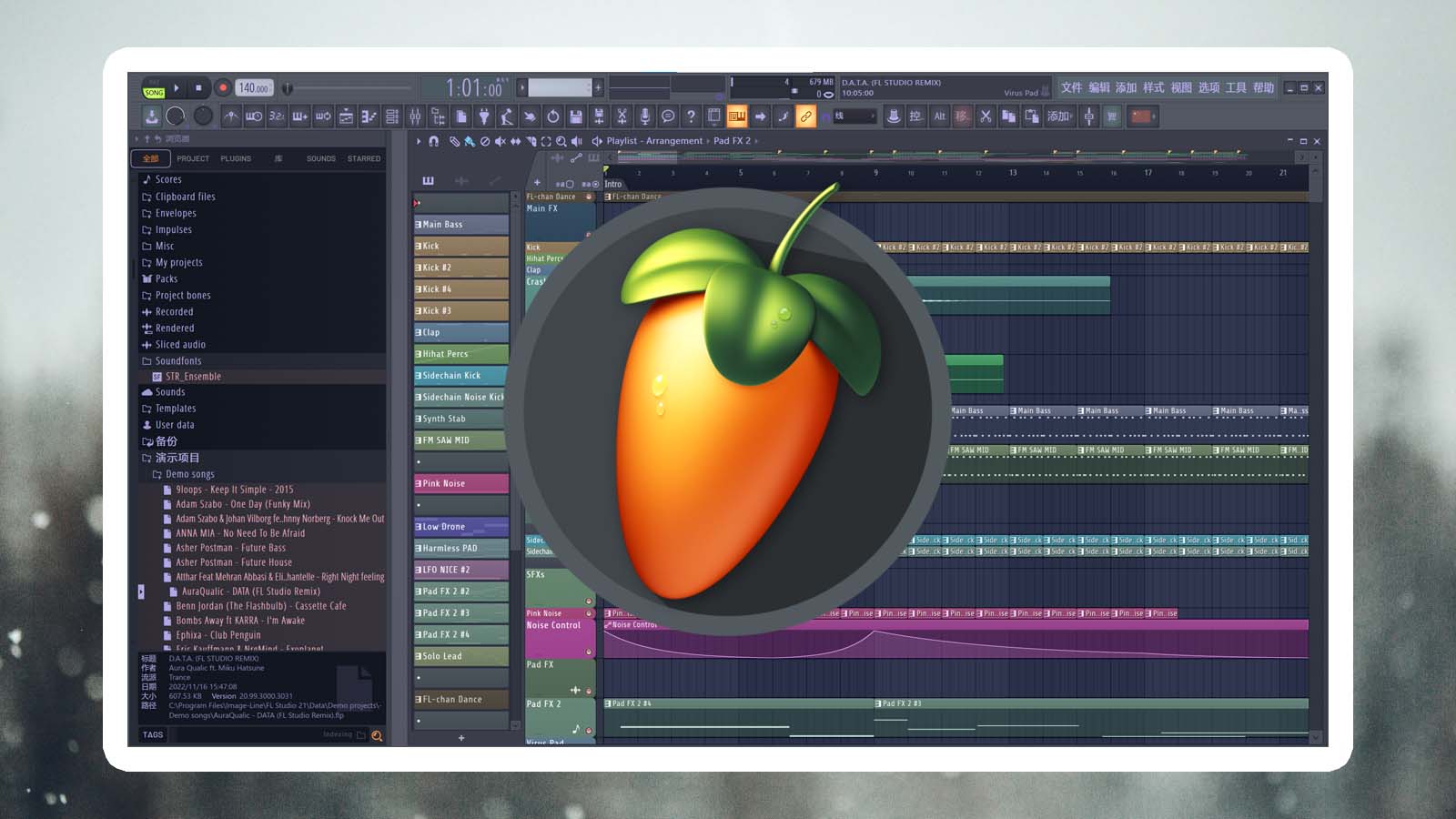Click the transport play button
This screenshot has height=819, width=1456.
(177, 88)
